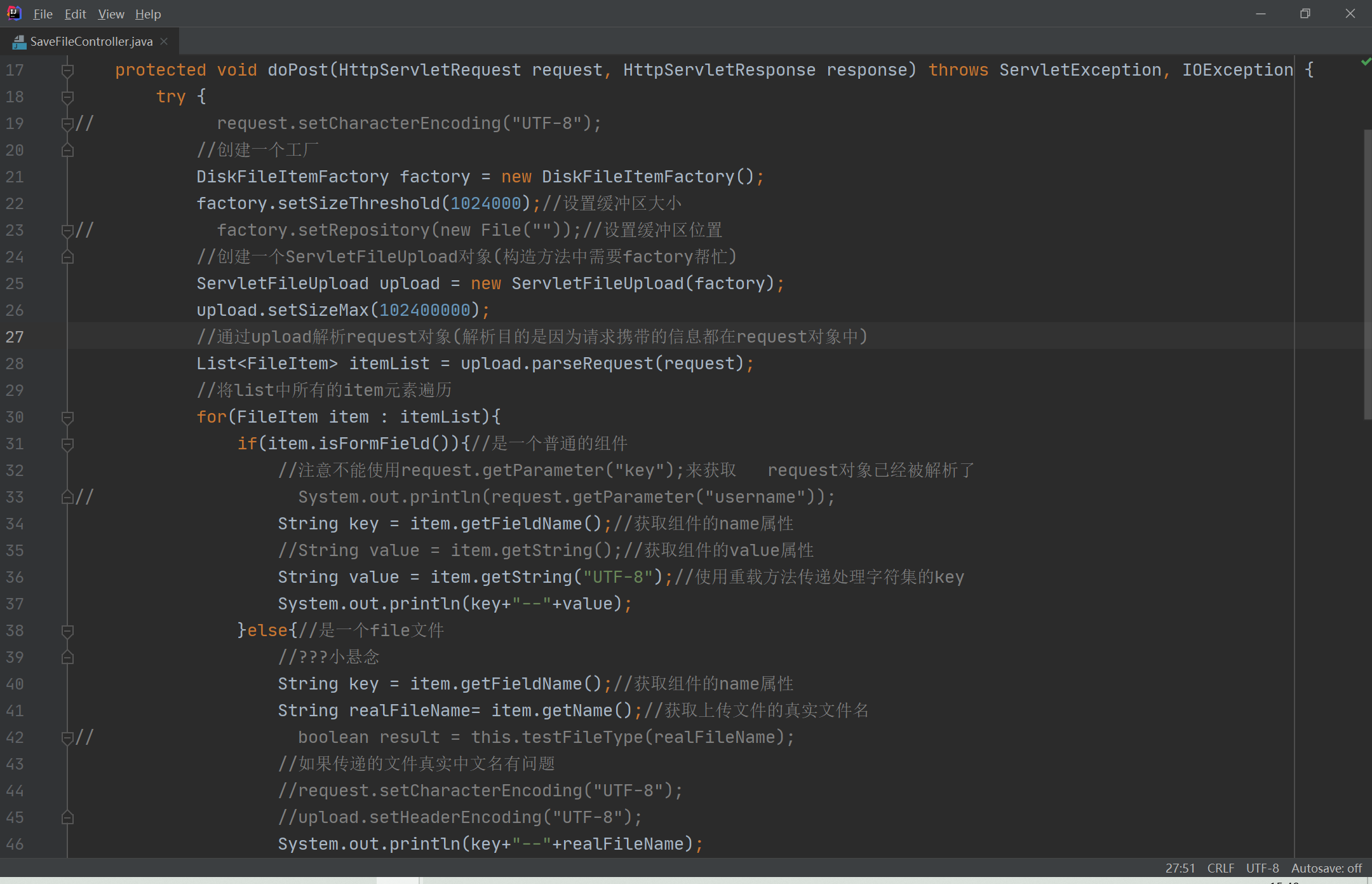Image resolution: width=1372 pixels, height=884 pixels.
Task: Click item.isFormField() on line 31
Action: pyautogui.click(x=360, y=444)
